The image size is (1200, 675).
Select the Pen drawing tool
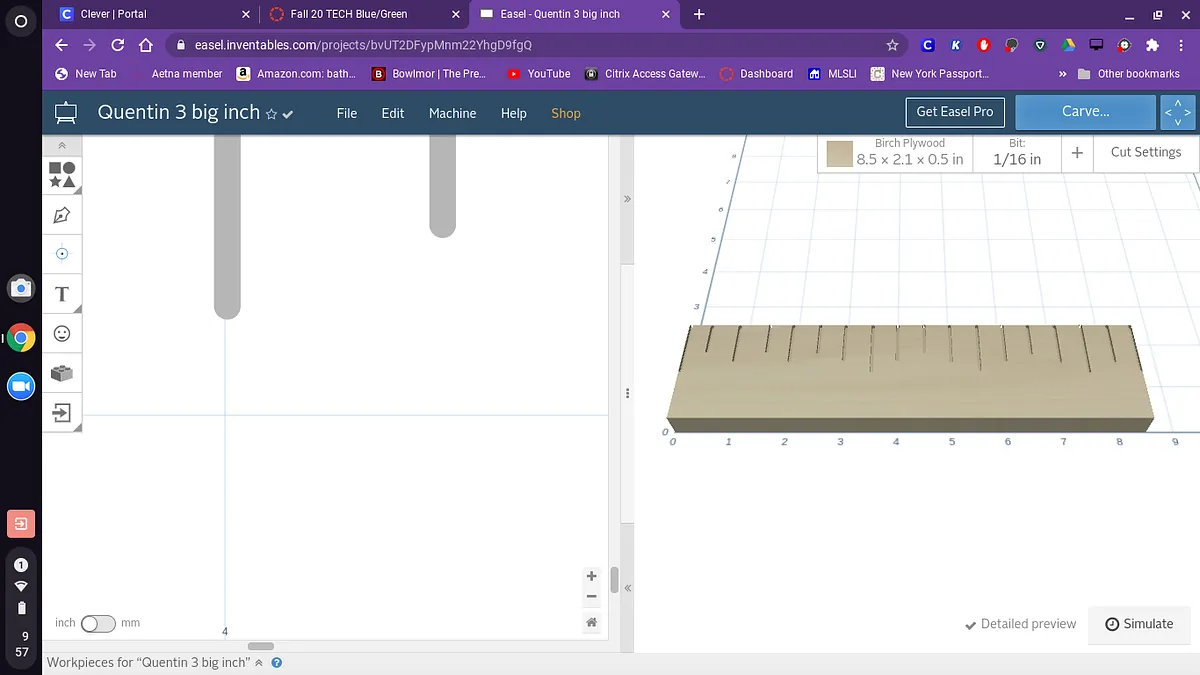[62, 215]
